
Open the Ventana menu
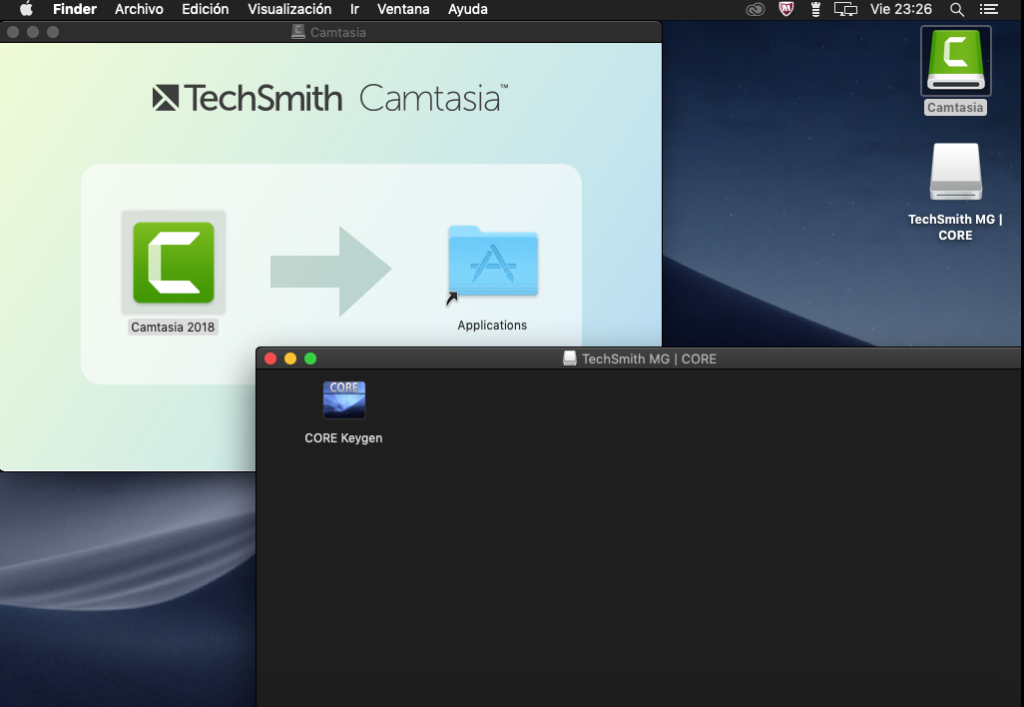(x=403, y=9)
